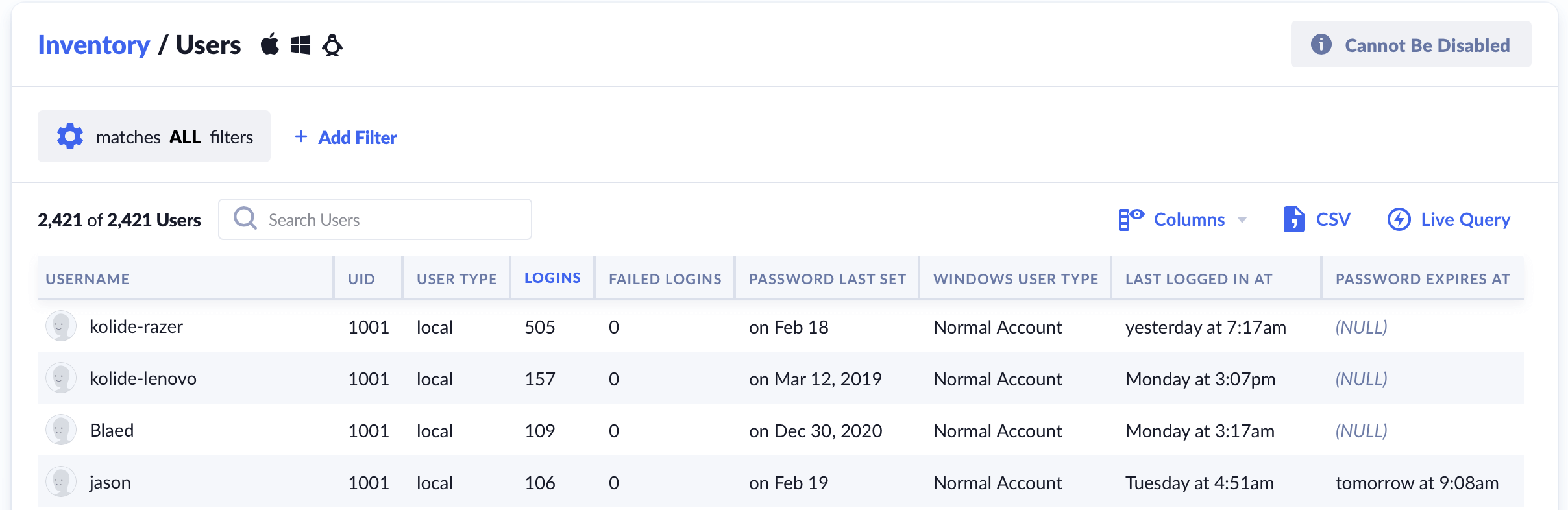The image size is (1568, 510).
Task: Sort by the Username column header
Action: pos(88,279)
